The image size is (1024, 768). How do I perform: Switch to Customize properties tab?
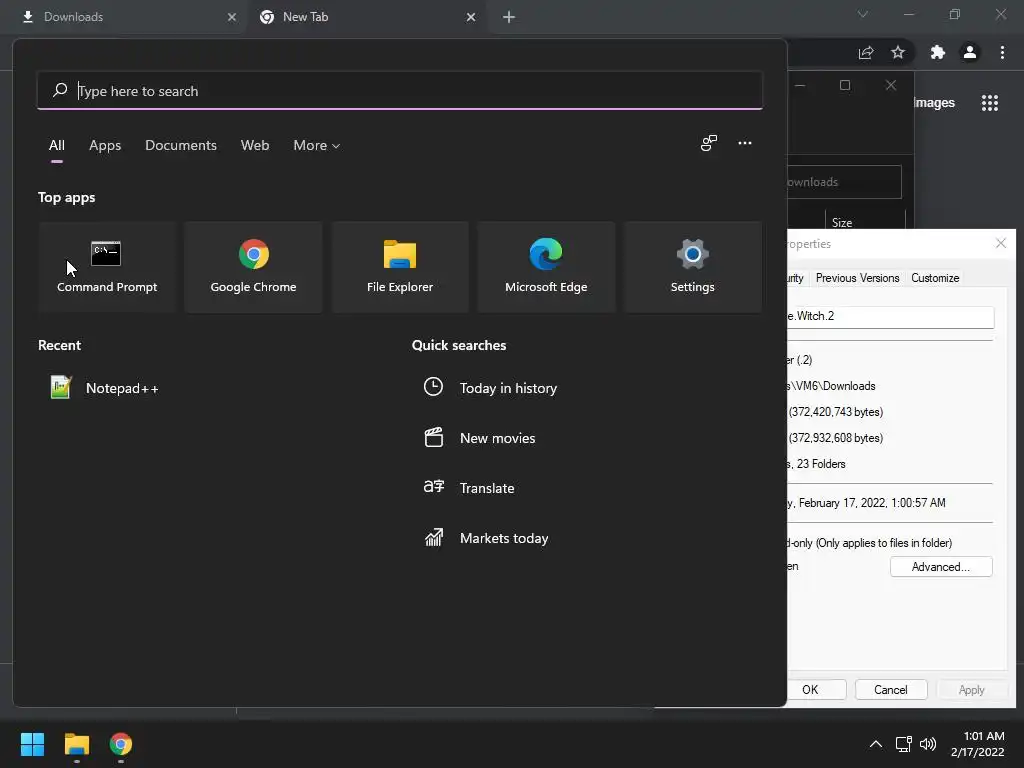pos(935,278)
